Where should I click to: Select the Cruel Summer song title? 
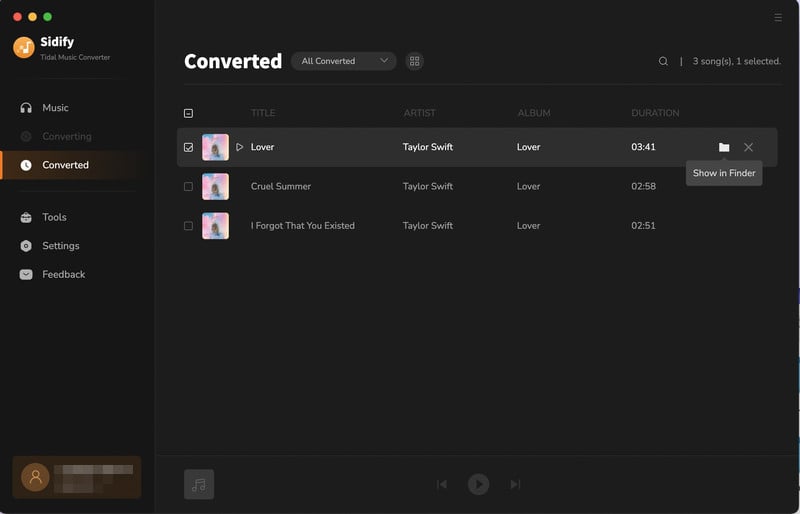(281, 186)
